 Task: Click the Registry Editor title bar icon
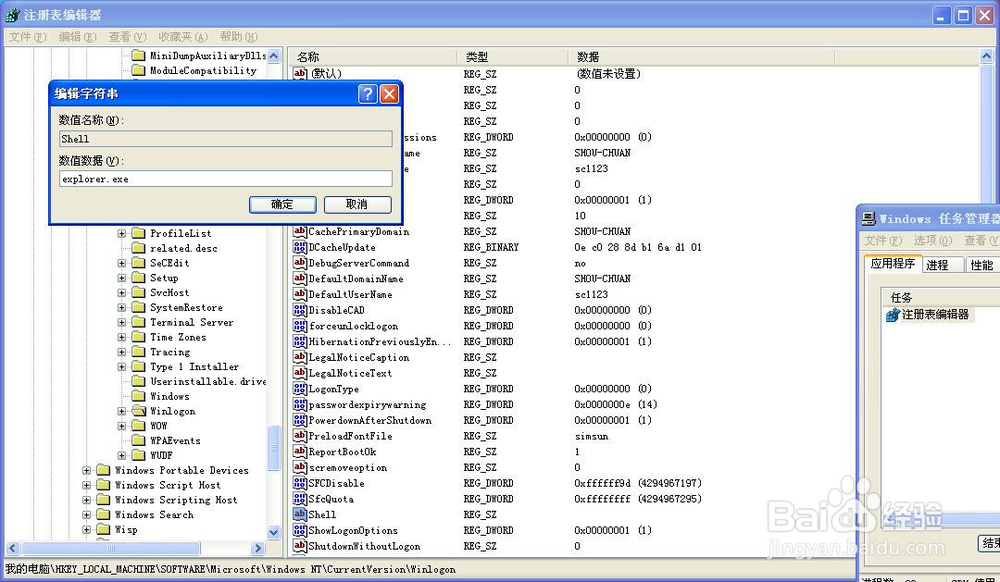tap(12, 15)
